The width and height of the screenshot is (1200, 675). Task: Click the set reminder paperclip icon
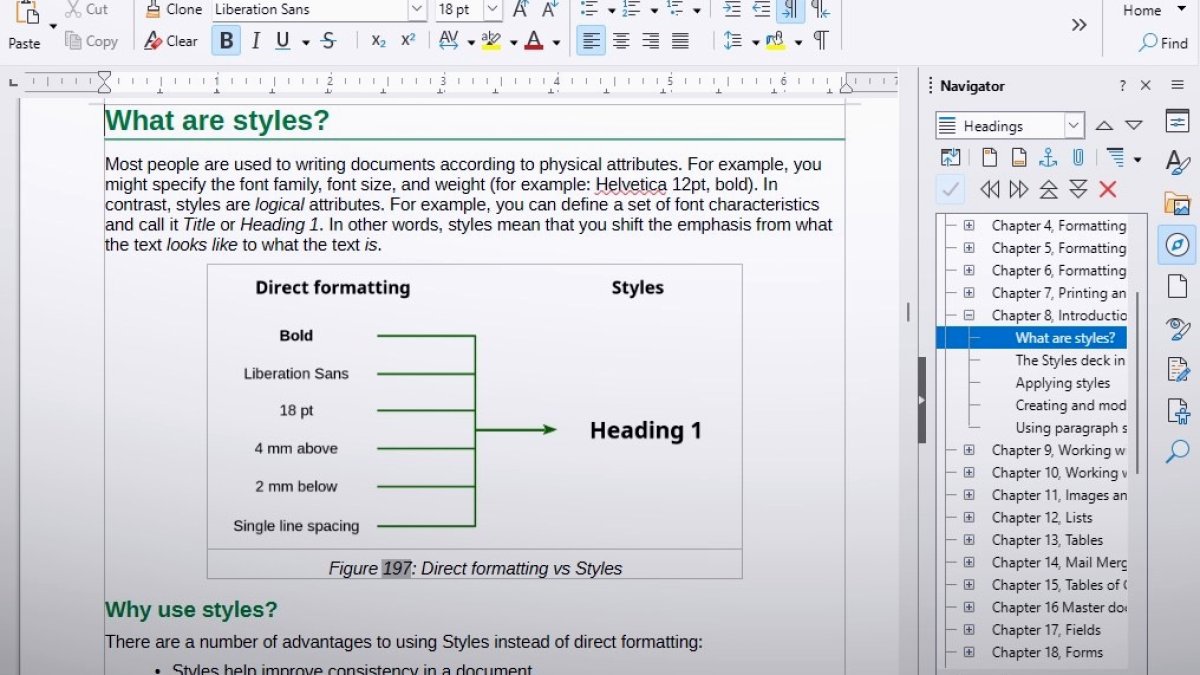pos(1078,157)
